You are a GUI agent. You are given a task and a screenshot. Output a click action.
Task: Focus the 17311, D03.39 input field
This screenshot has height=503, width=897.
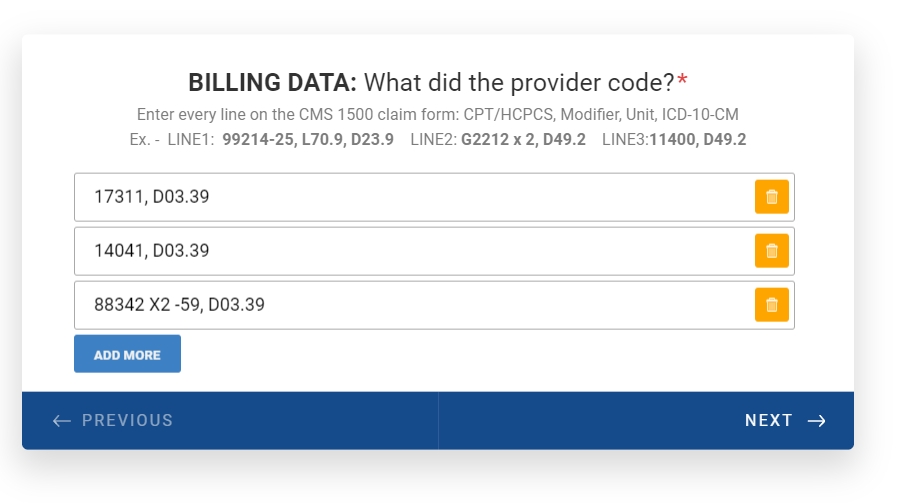(x=410, y=197)
